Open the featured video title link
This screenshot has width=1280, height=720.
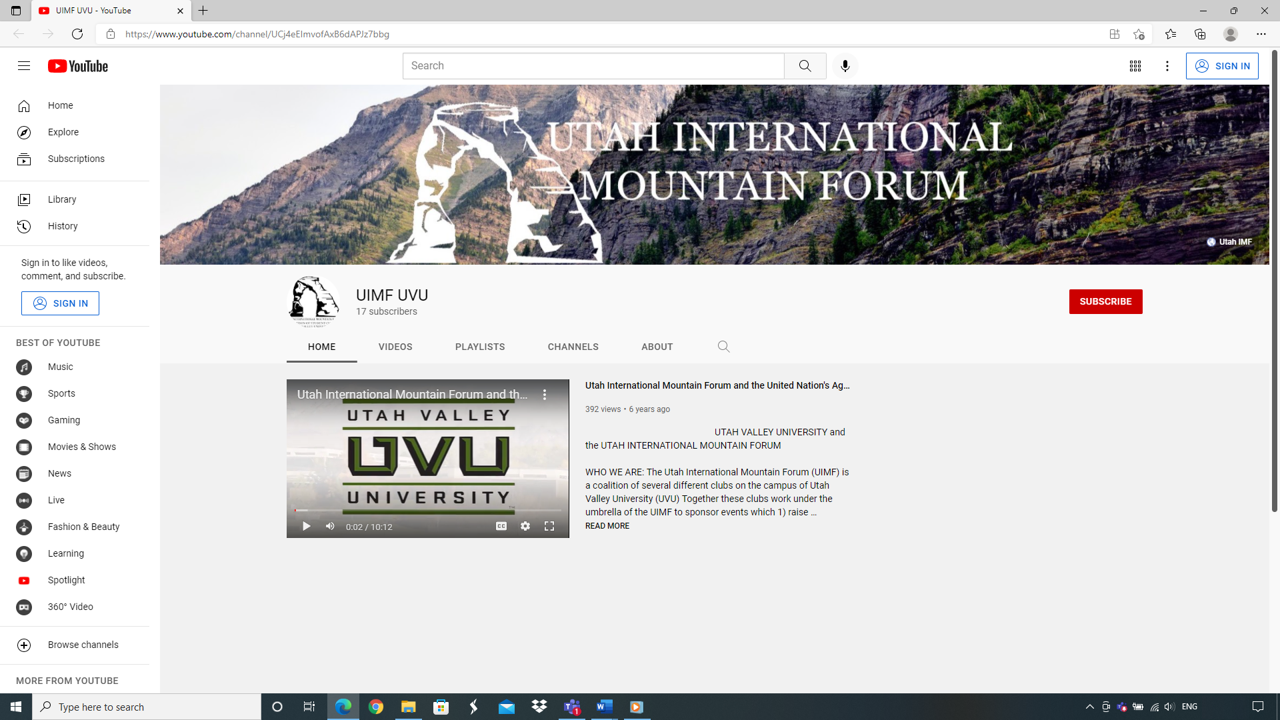pyautogui.click(x=717, y=385)
